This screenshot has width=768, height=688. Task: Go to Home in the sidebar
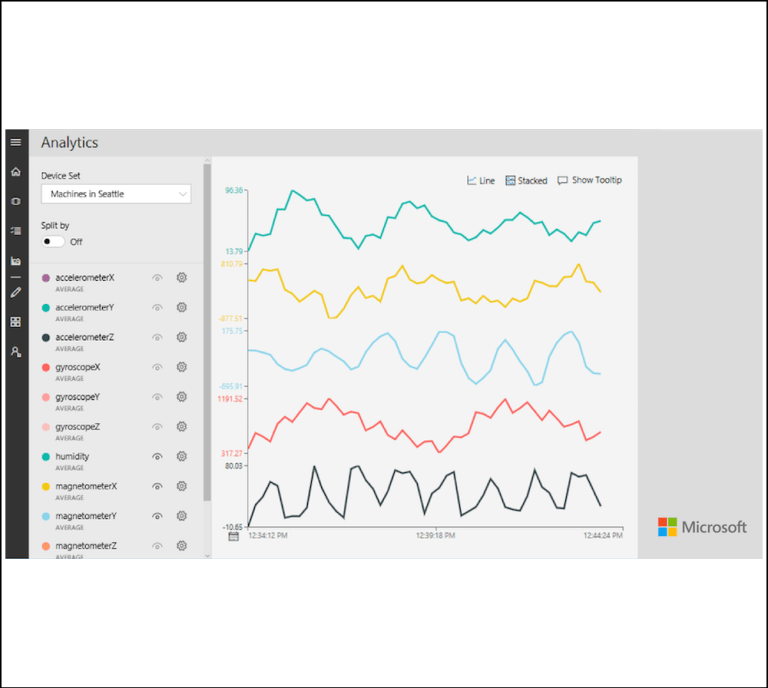pos(16,172)
